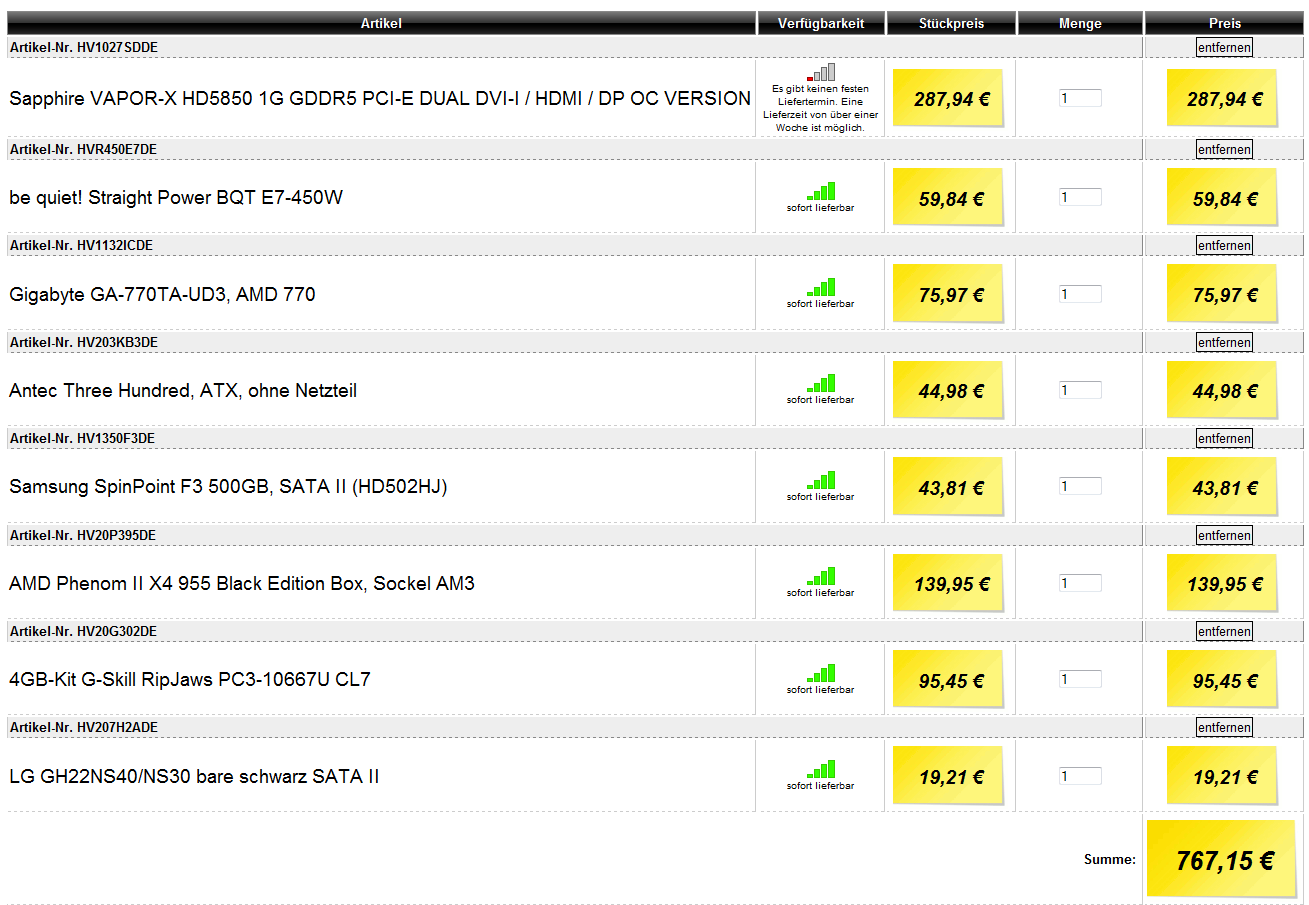Click the 75,97 € sticker in the Stückpreis column
The image size is (1309, 905).
point(948,294)
